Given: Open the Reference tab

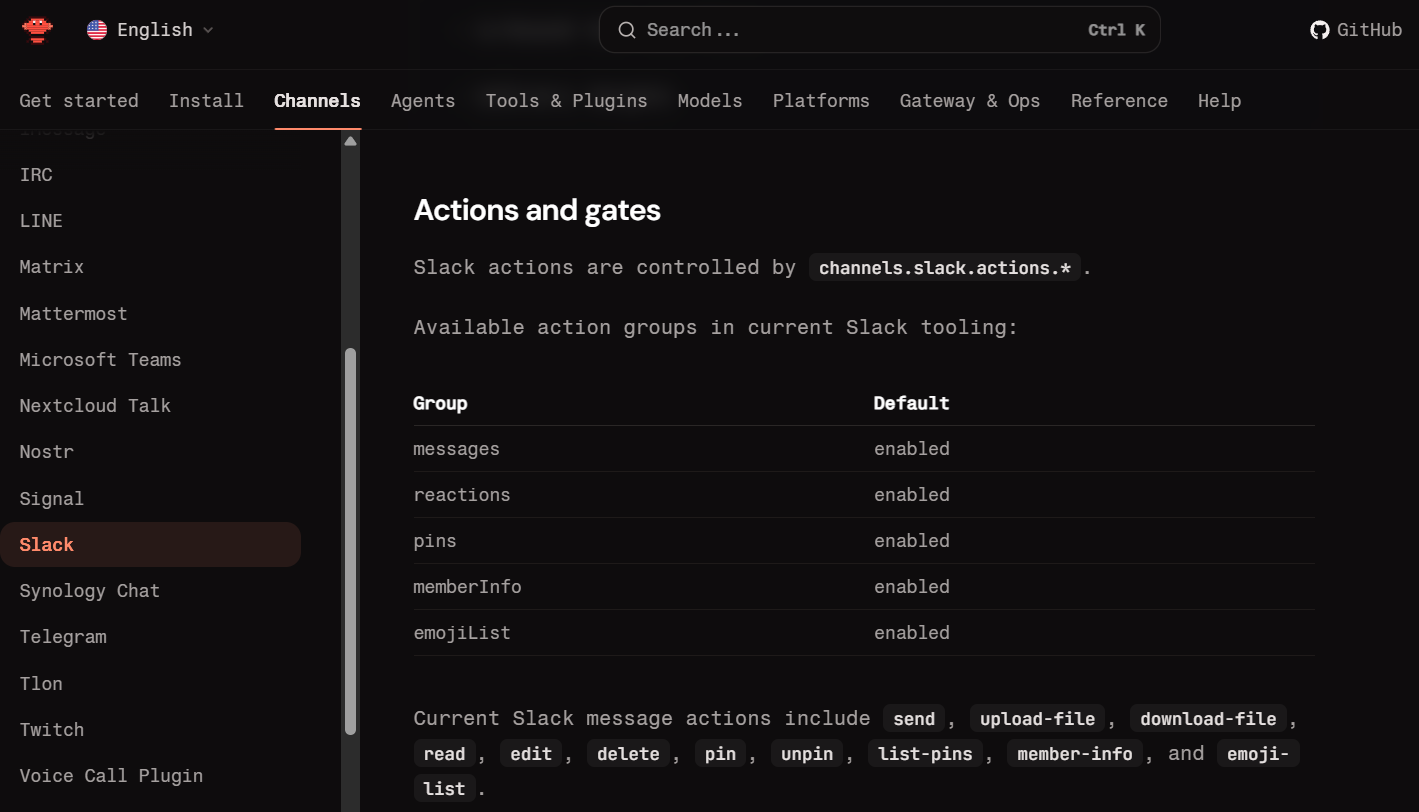Looking at the screenshot, I should (x=1119, y=101).
